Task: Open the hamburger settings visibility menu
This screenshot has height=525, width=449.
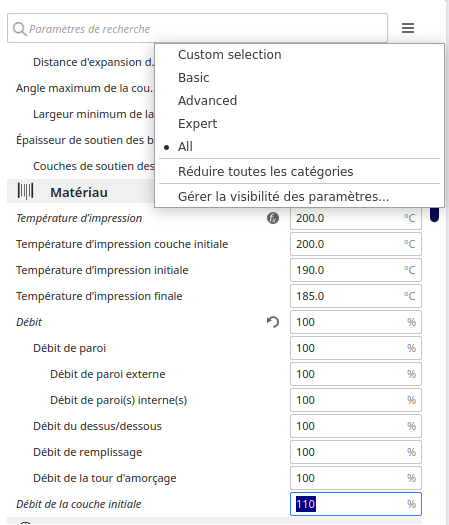Action: (x=407, y=28)
